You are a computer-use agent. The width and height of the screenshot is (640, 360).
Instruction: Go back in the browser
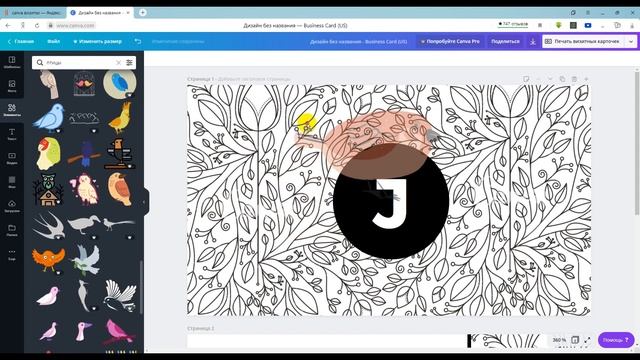pyautogui.click(x=8, y=25)
